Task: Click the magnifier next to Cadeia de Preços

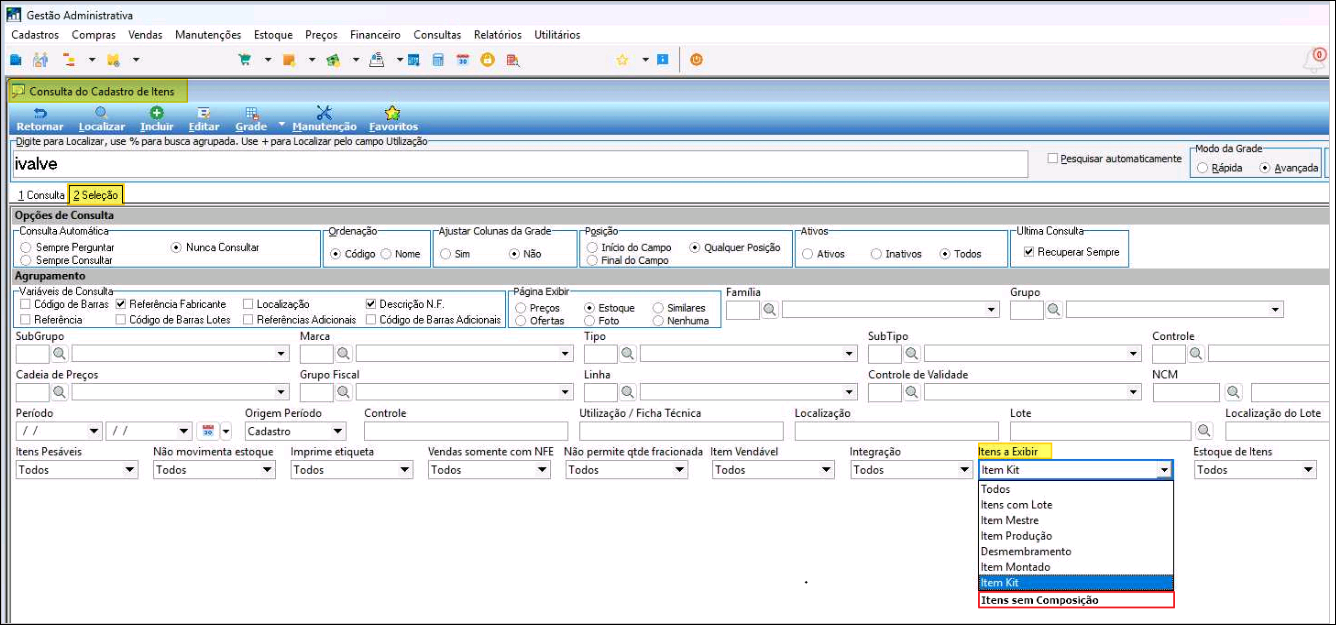Action: tap(60, 392)
